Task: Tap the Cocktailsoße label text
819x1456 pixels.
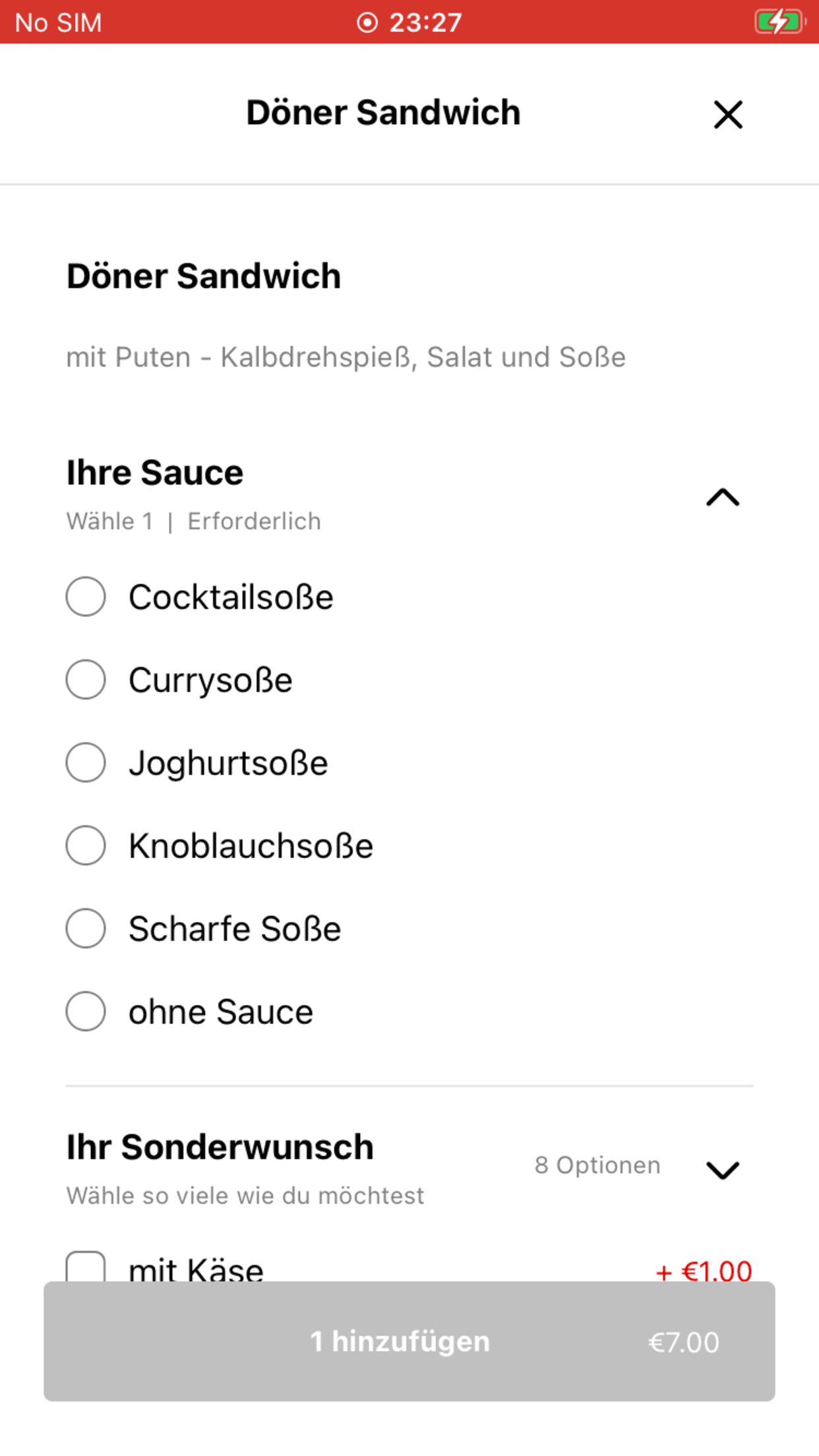Action: point(231,597)
